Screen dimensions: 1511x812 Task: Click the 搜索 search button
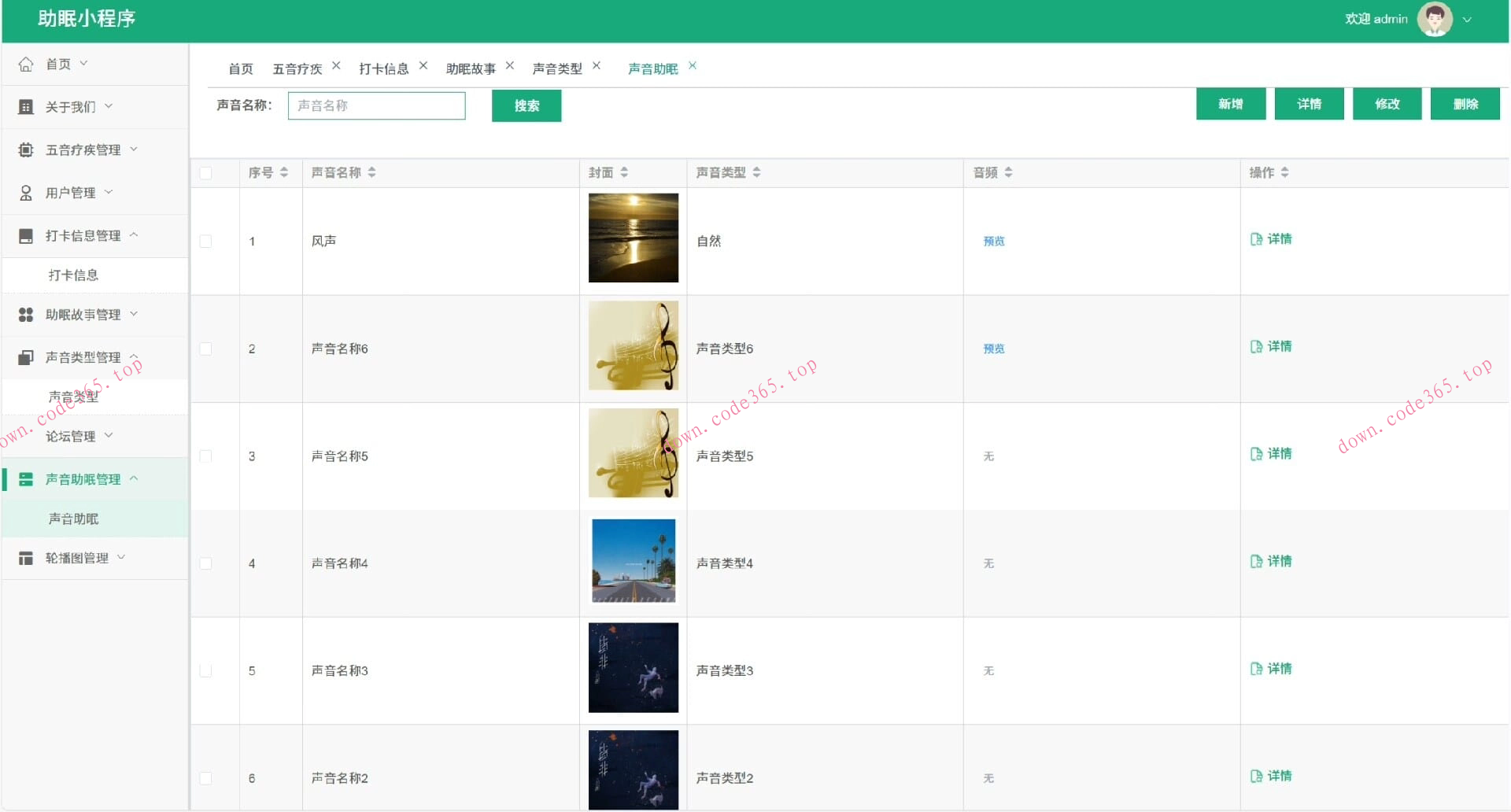526,105
